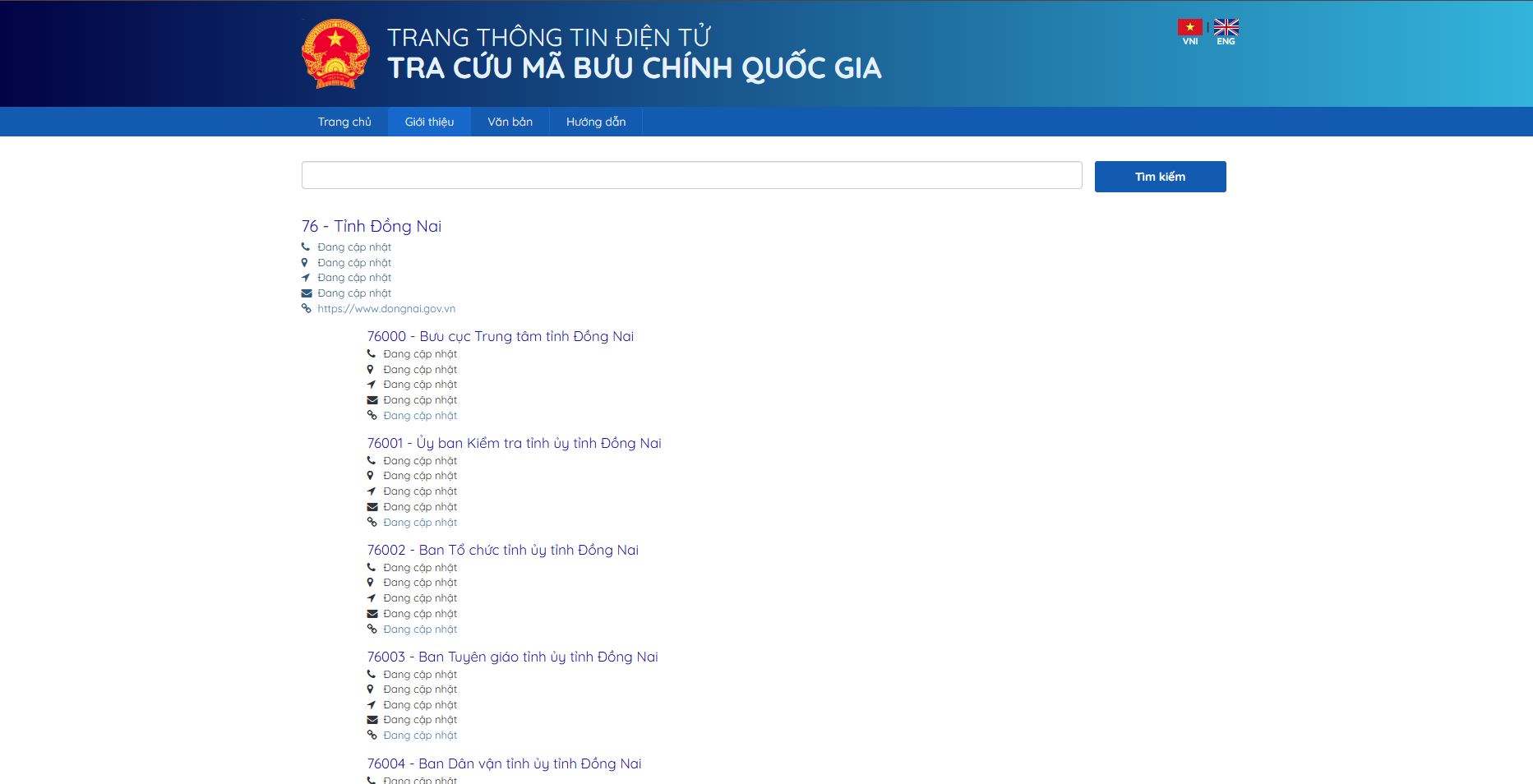Click inside the search input field

[690, 174]
